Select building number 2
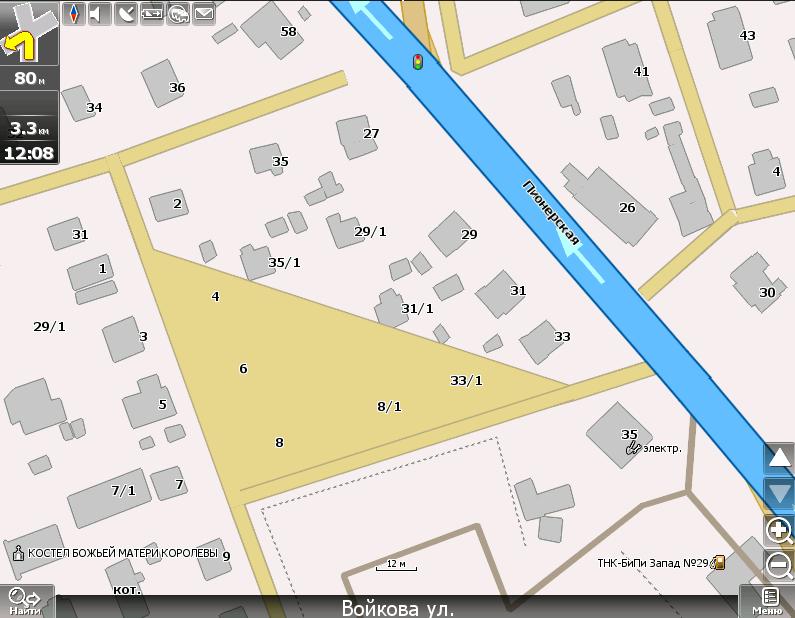 tap(177, 204)
